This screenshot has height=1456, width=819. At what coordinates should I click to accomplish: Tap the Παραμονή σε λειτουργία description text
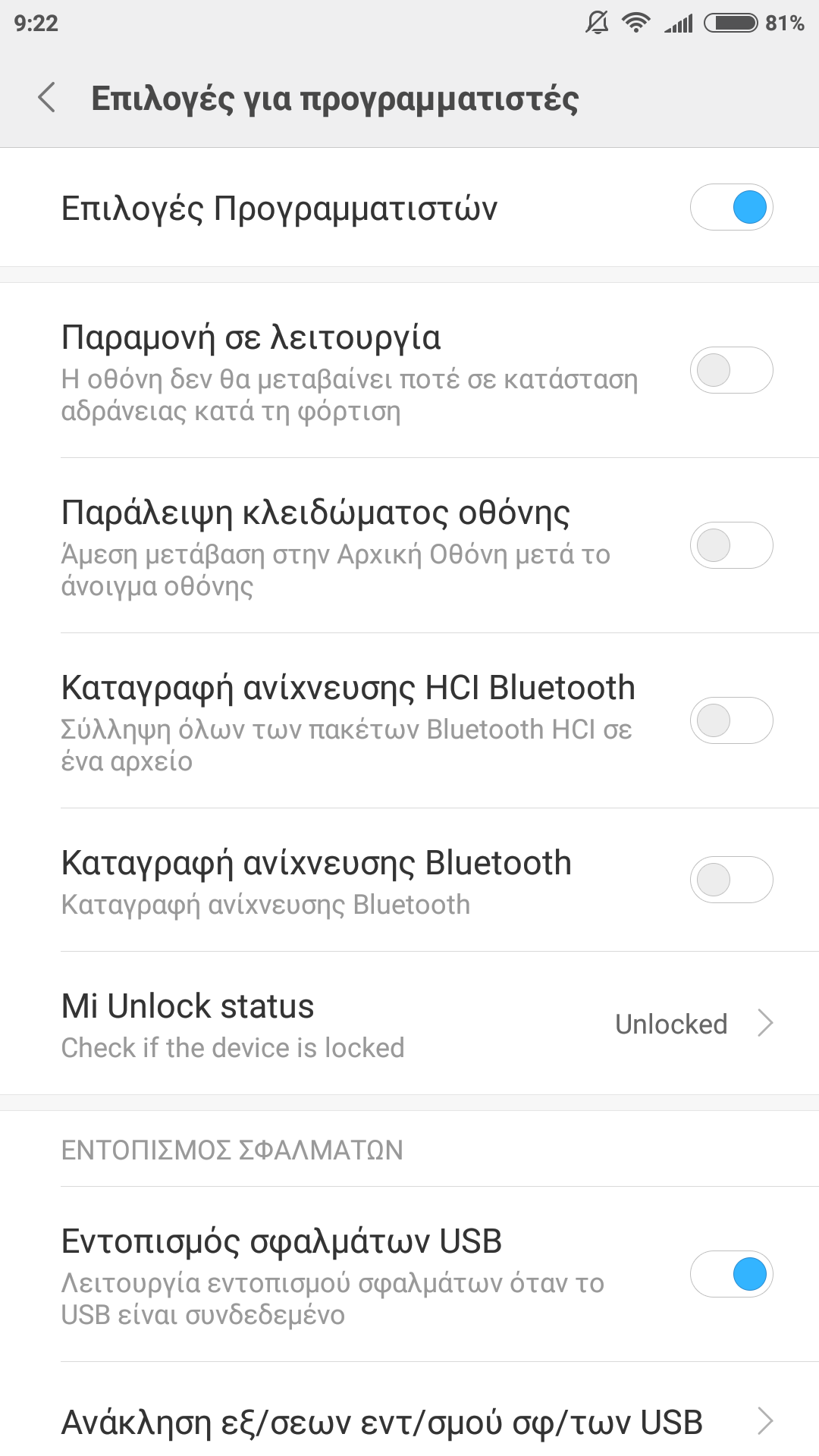coord(349,395)
